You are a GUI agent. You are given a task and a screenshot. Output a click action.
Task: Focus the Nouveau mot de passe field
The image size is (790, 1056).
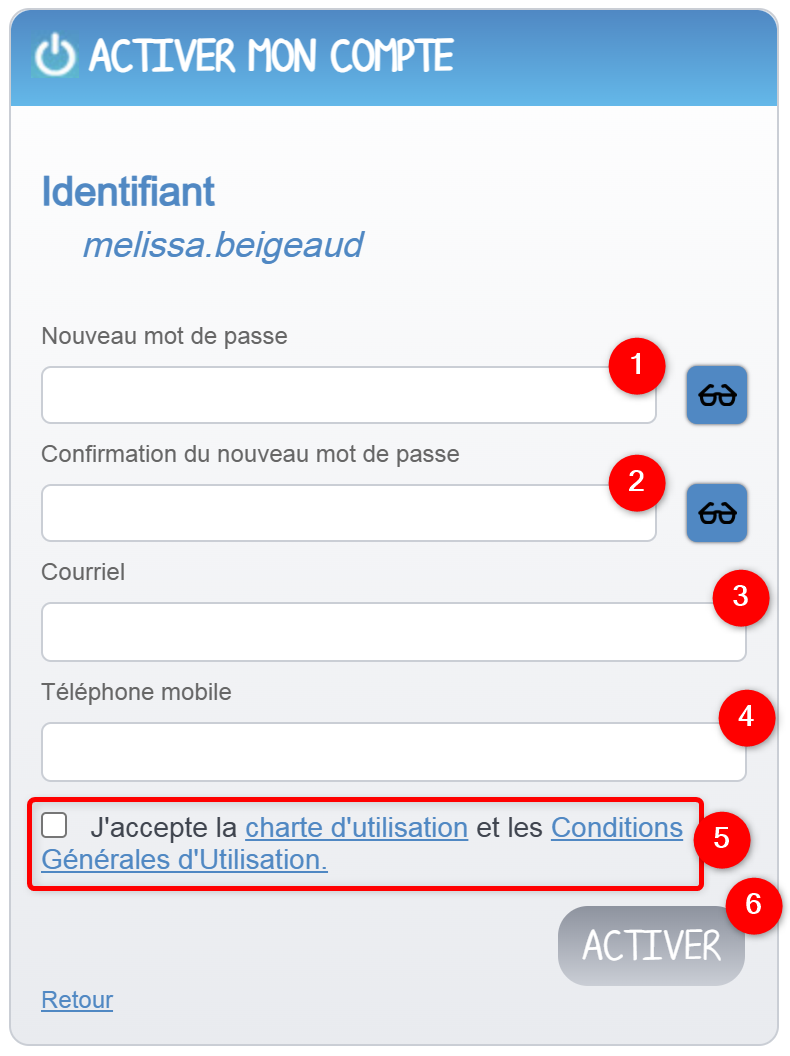(x=348, y=395)
